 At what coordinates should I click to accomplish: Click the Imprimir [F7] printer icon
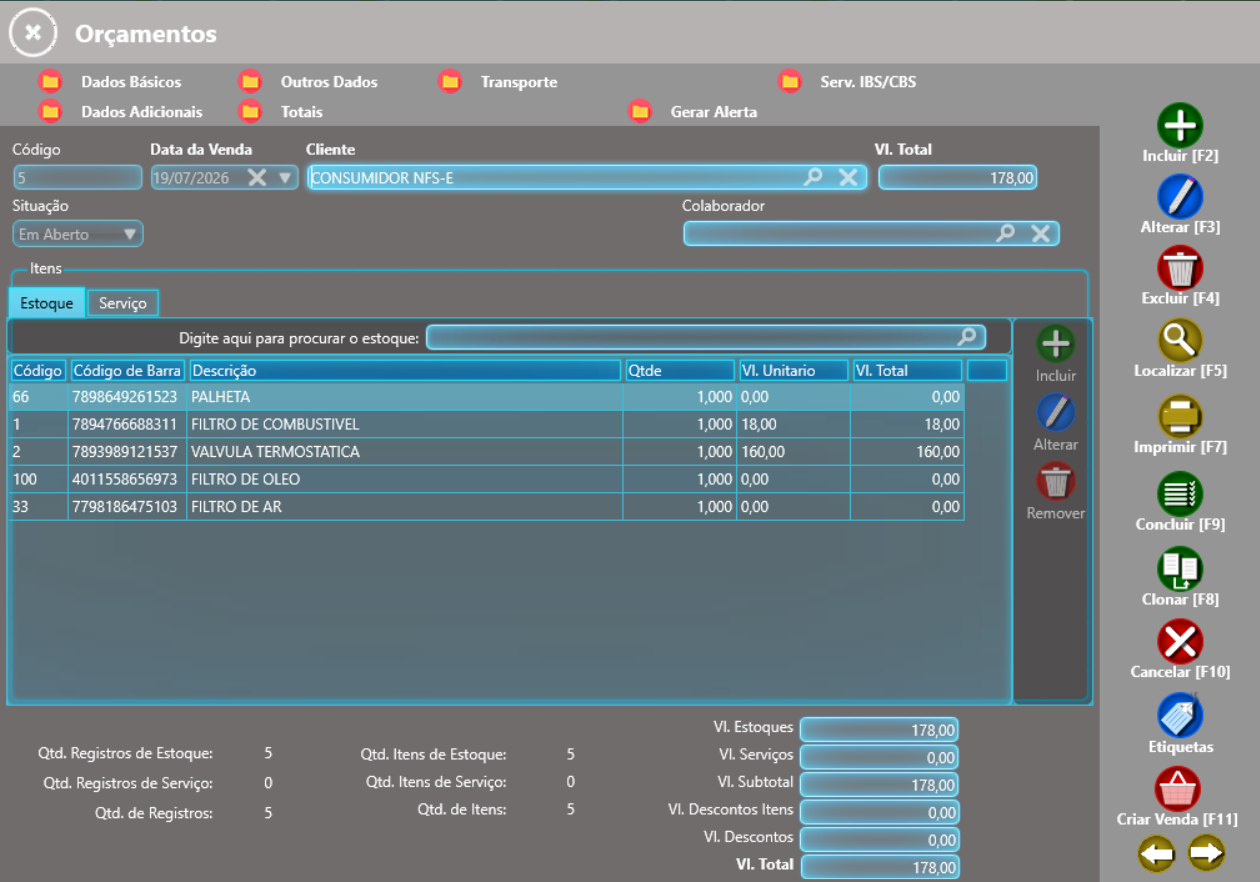coord(1180,417)
